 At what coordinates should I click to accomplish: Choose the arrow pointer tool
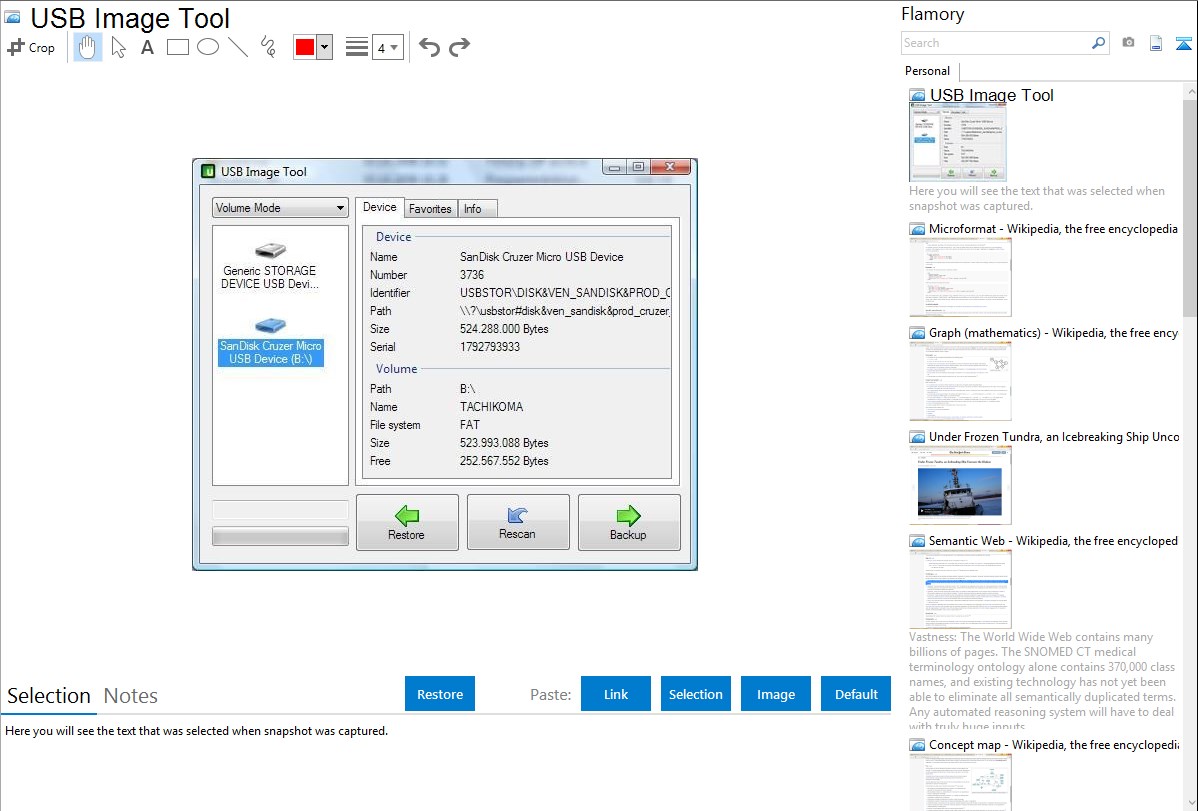pyautogui.click(x=118, y=47)
